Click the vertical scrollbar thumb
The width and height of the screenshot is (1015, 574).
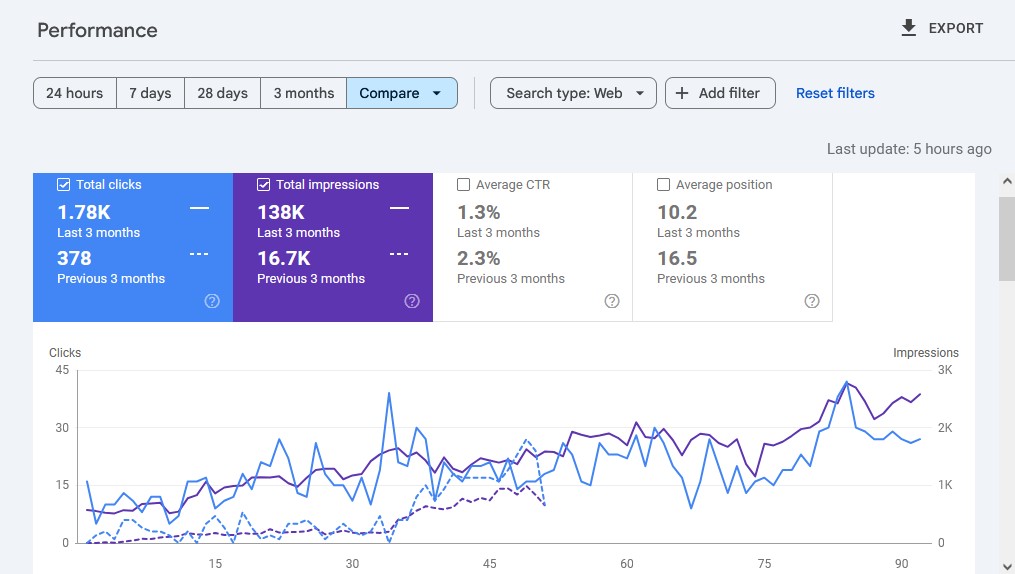click(1006, 238)
